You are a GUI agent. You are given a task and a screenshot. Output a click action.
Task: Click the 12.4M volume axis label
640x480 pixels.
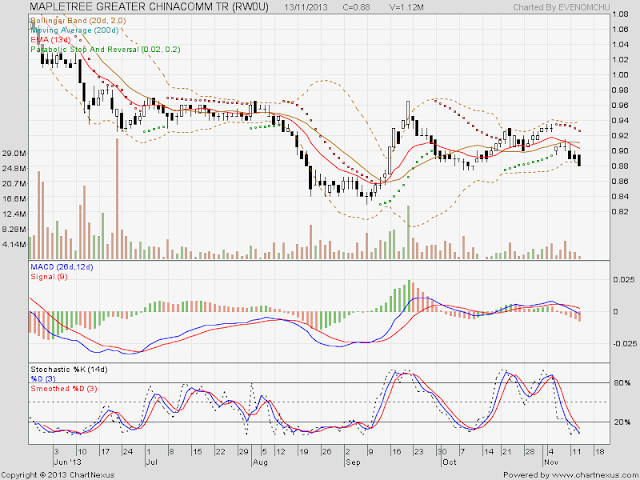[x=14, y=214]
